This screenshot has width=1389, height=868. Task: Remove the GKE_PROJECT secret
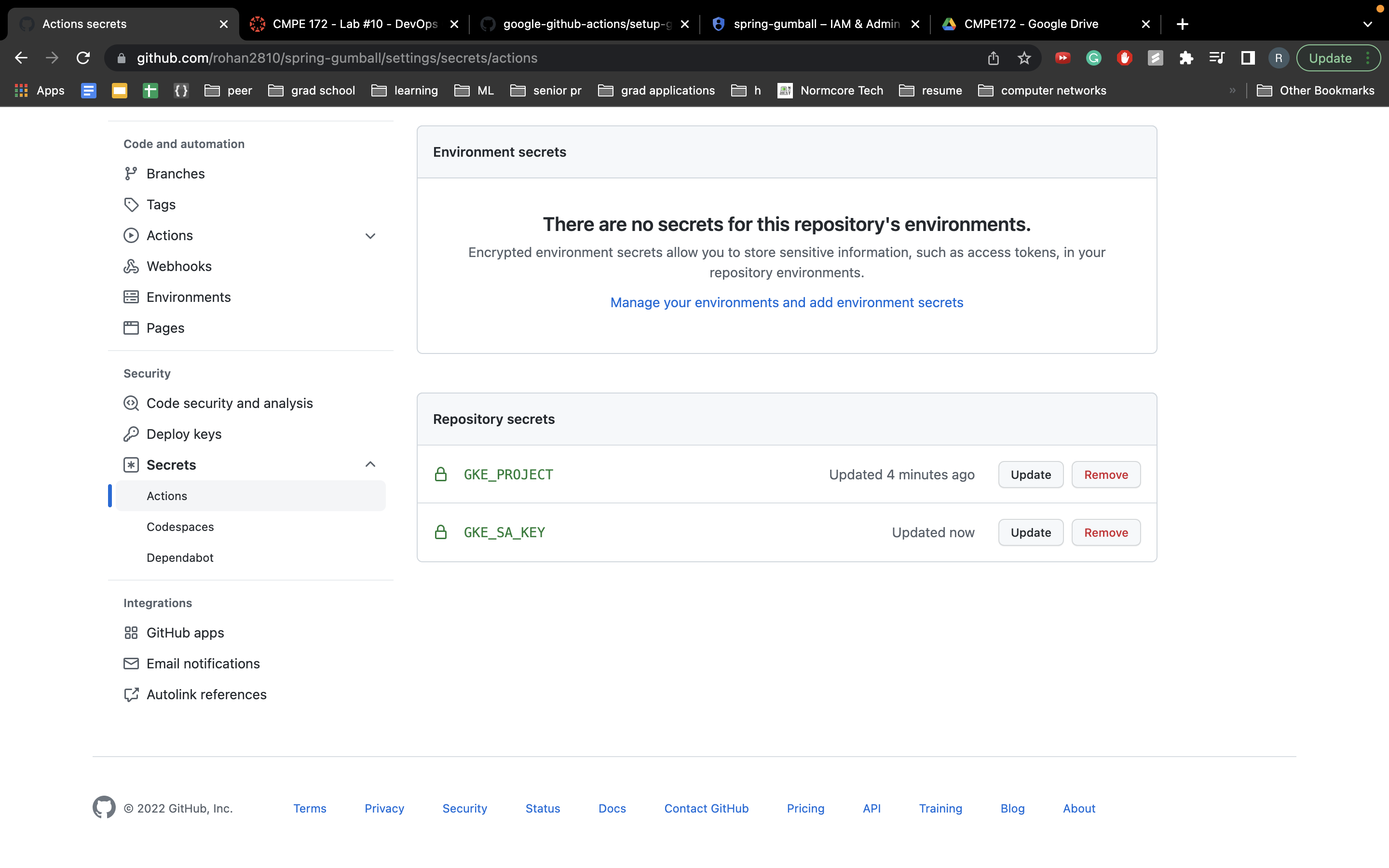1105,475
